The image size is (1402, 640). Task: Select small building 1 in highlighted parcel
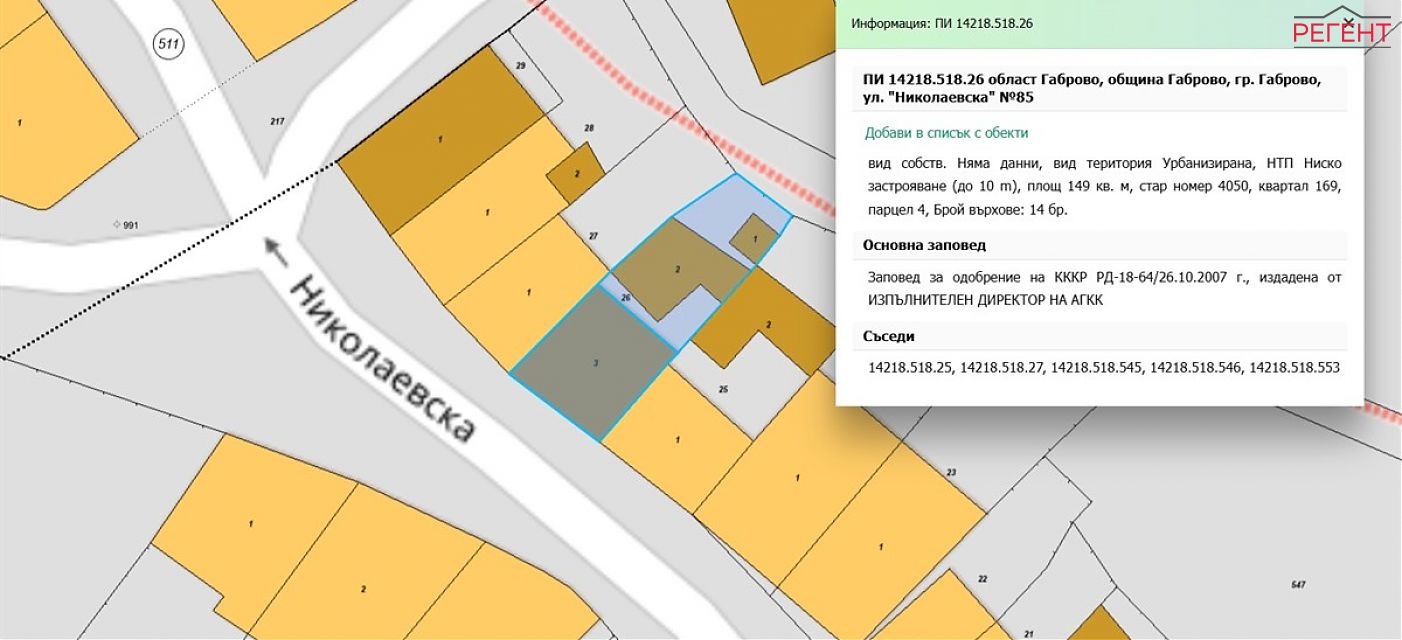(x=754, y=238)
